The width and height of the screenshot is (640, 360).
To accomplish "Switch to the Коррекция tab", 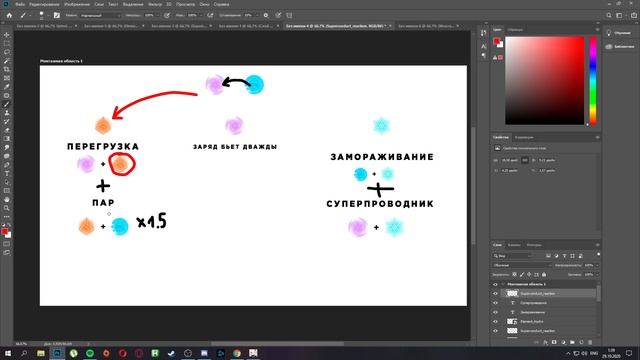I will [x=524, y=138].
